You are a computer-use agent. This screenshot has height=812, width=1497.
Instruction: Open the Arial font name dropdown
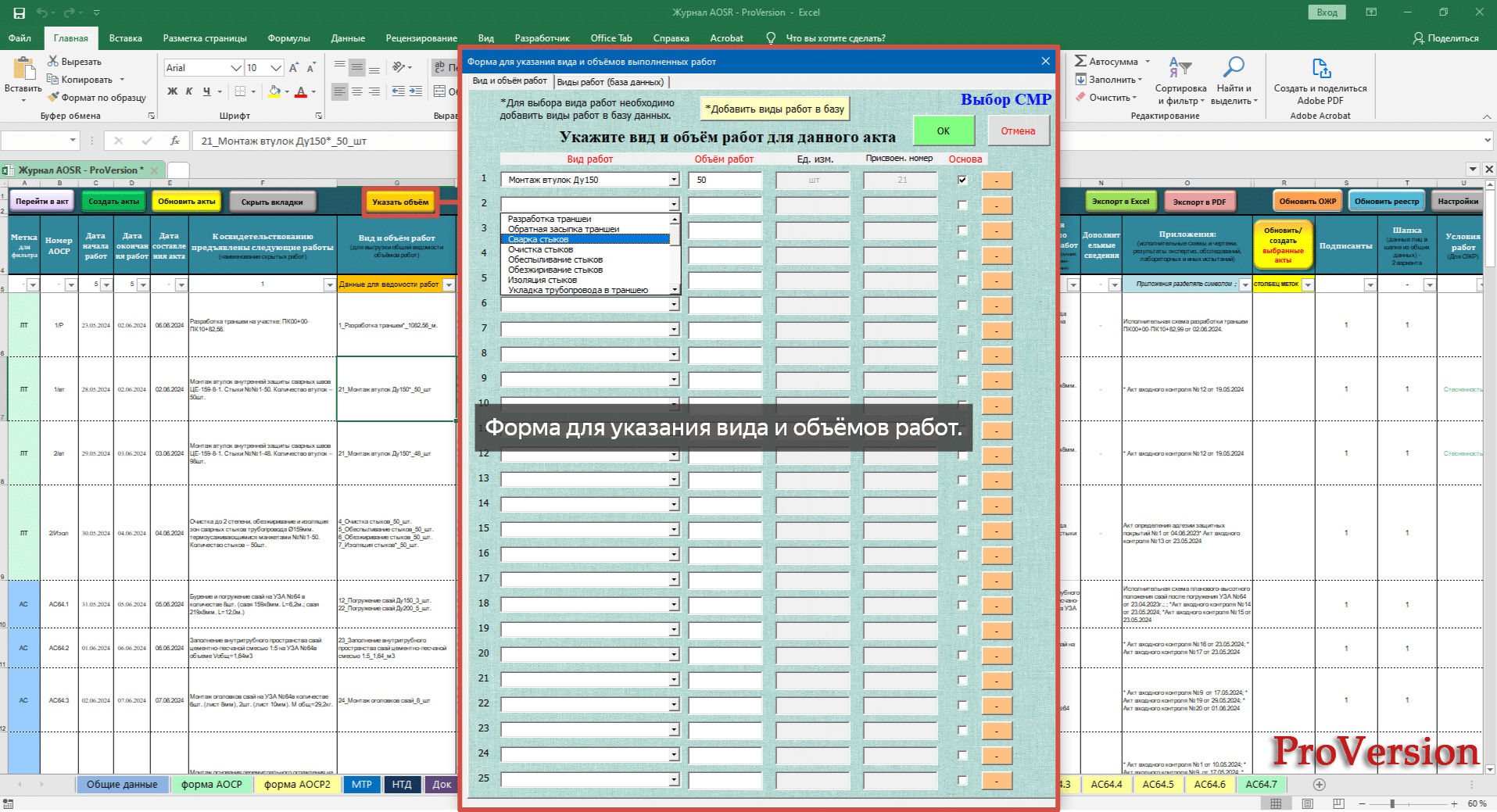(x=236, y=68)
